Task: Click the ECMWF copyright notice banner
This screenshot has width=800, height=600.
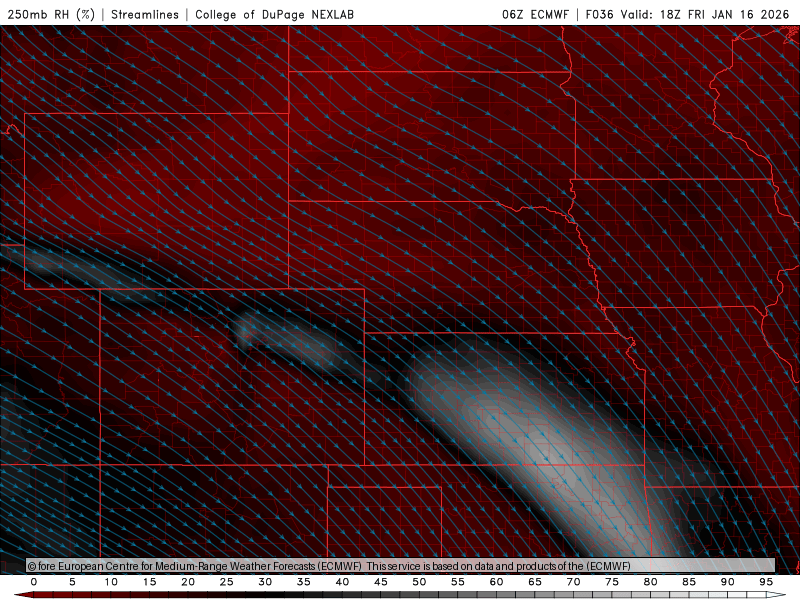Action: [401, 565]
